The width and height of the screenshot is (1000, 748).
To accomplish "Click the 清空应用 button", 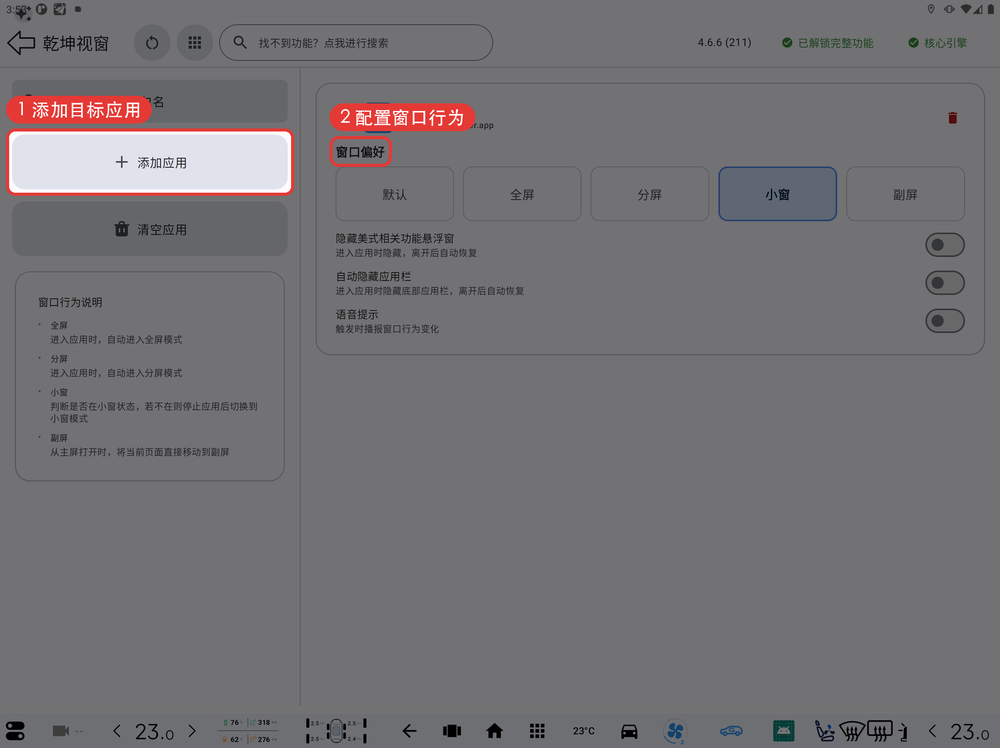I will click(150, 229).
